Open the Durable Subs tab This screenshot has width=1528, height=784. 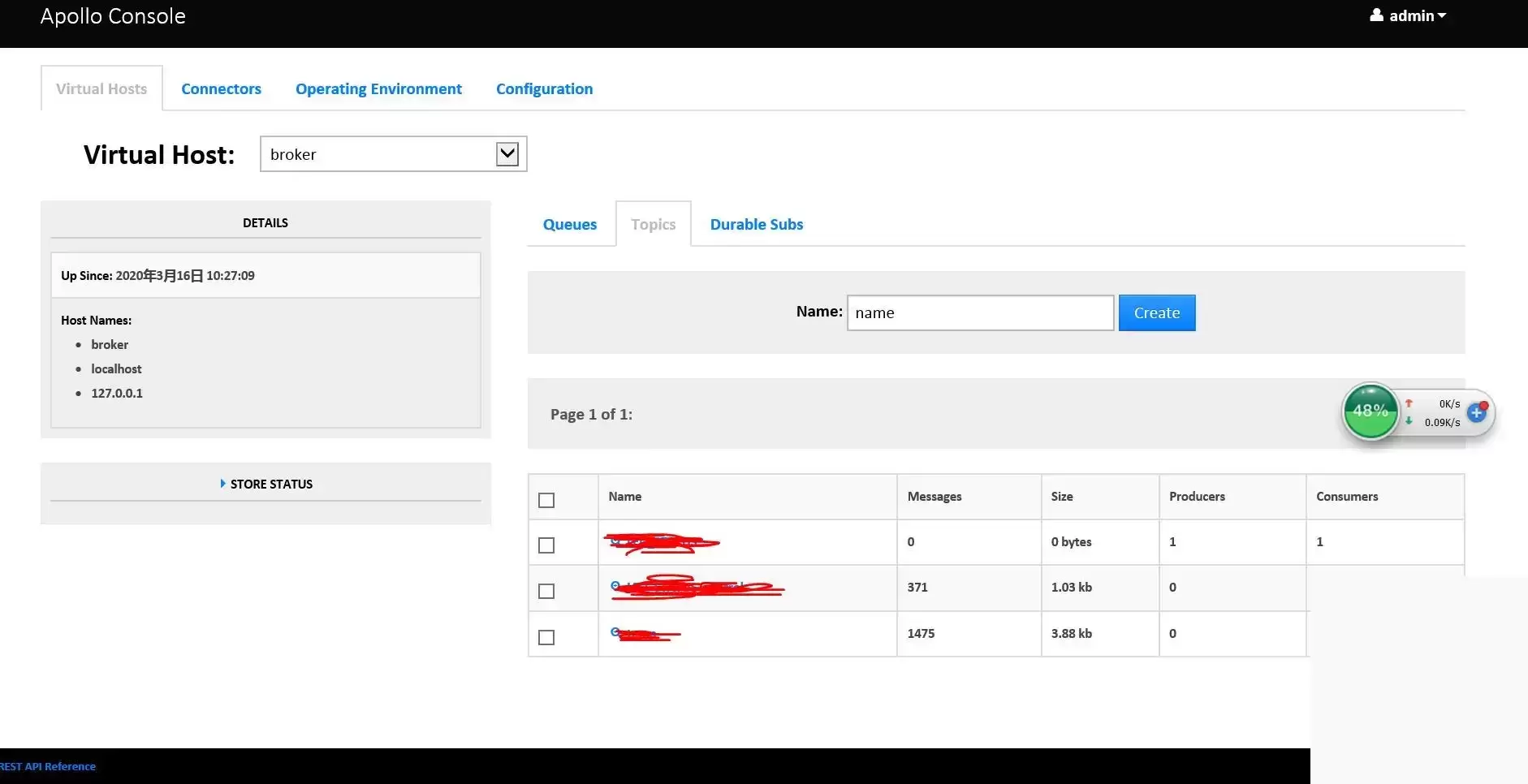(757, 224)
